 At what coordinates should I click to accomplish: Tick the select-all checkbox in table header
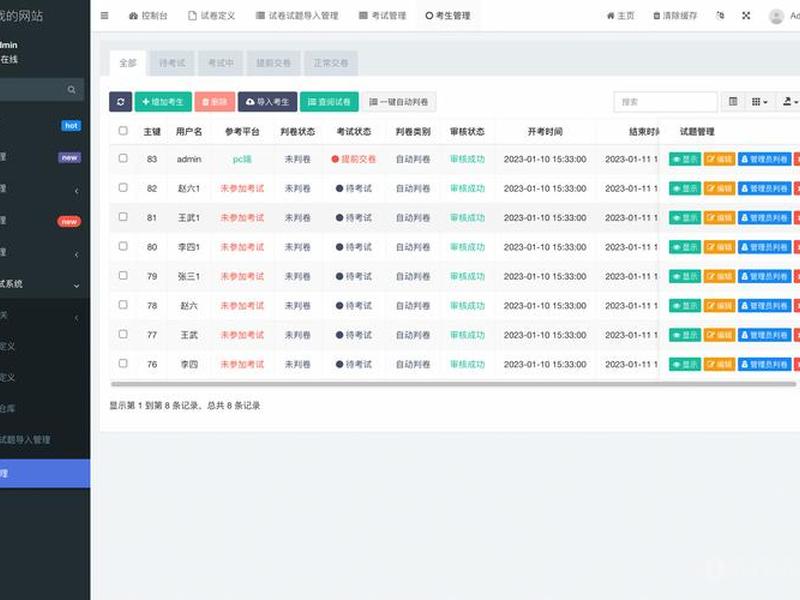pos(123,131)
